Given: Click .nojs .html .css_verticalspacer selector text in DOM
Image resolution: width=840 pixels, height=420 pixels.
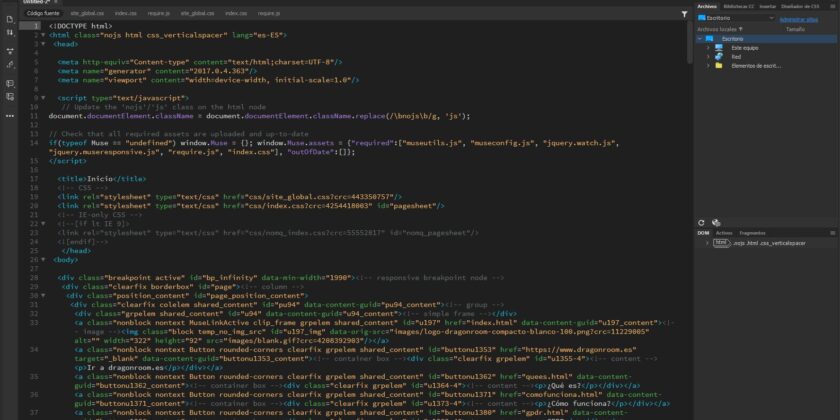Looking at the screenshot, I should click(769, 243).
